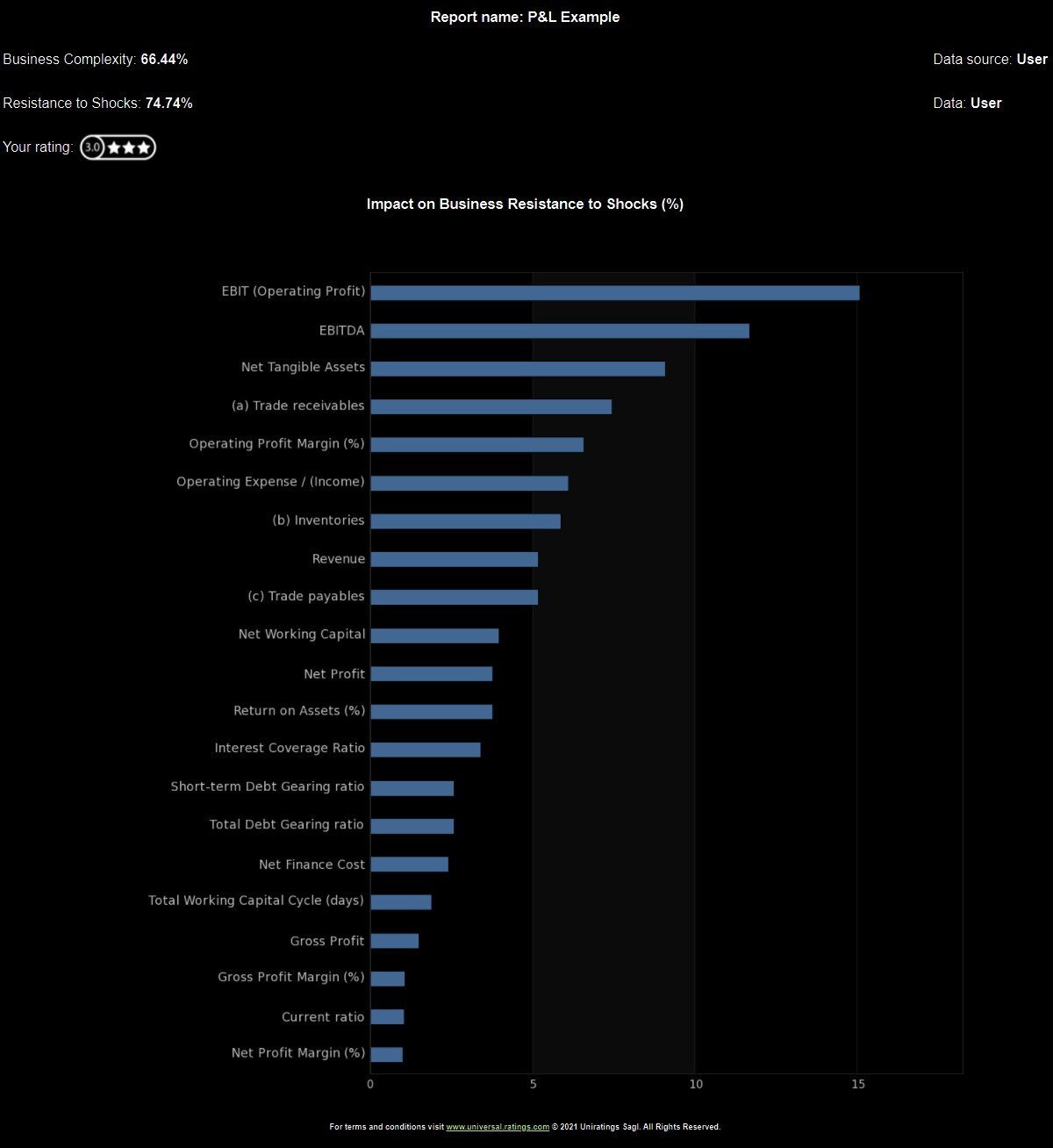Click the EBIT (Operating Profit) bar
1053x1148 pixels.
click(614, 293)
